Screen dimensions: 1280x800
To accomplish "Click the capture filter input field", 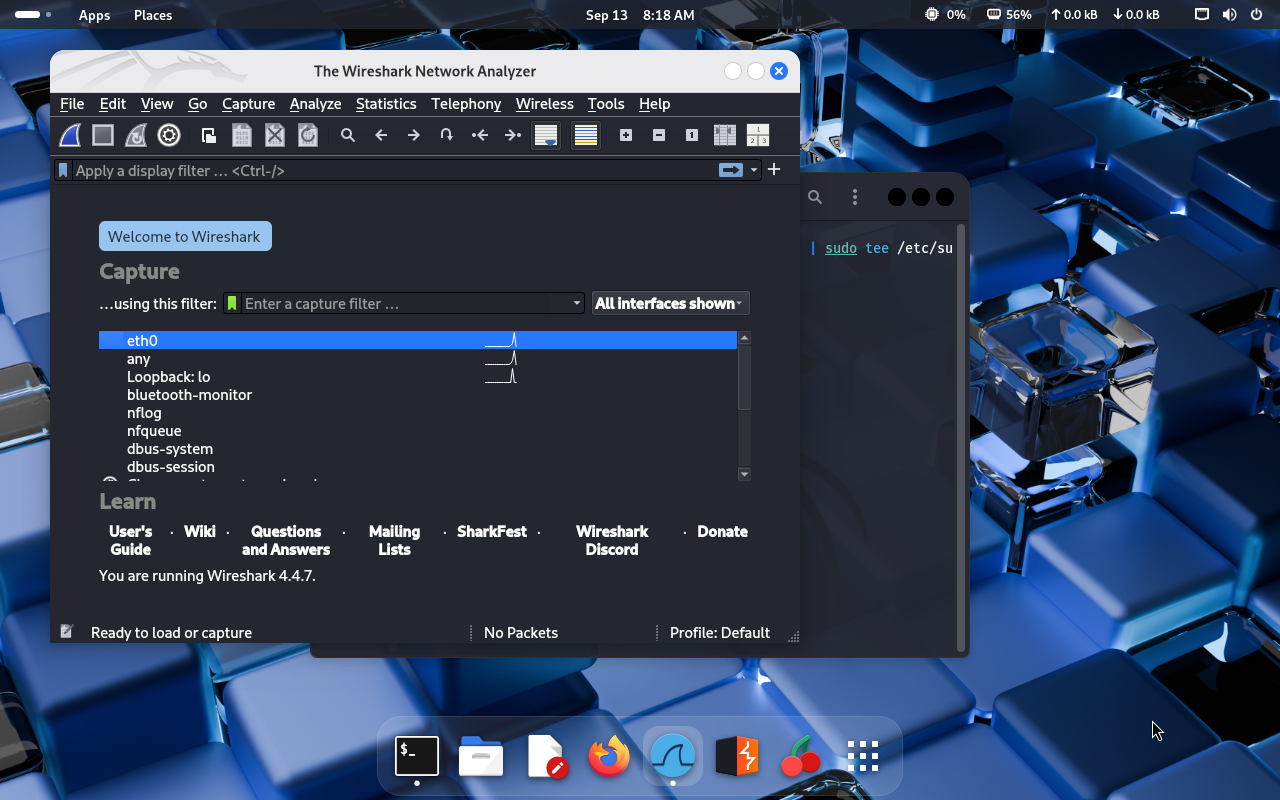I will click(405, 303).
